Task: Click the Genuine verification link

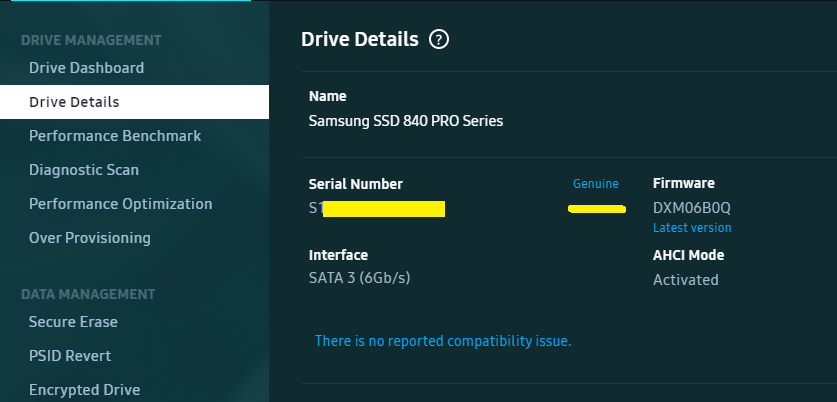Action: pyautogui.click(x=596, y=184)
